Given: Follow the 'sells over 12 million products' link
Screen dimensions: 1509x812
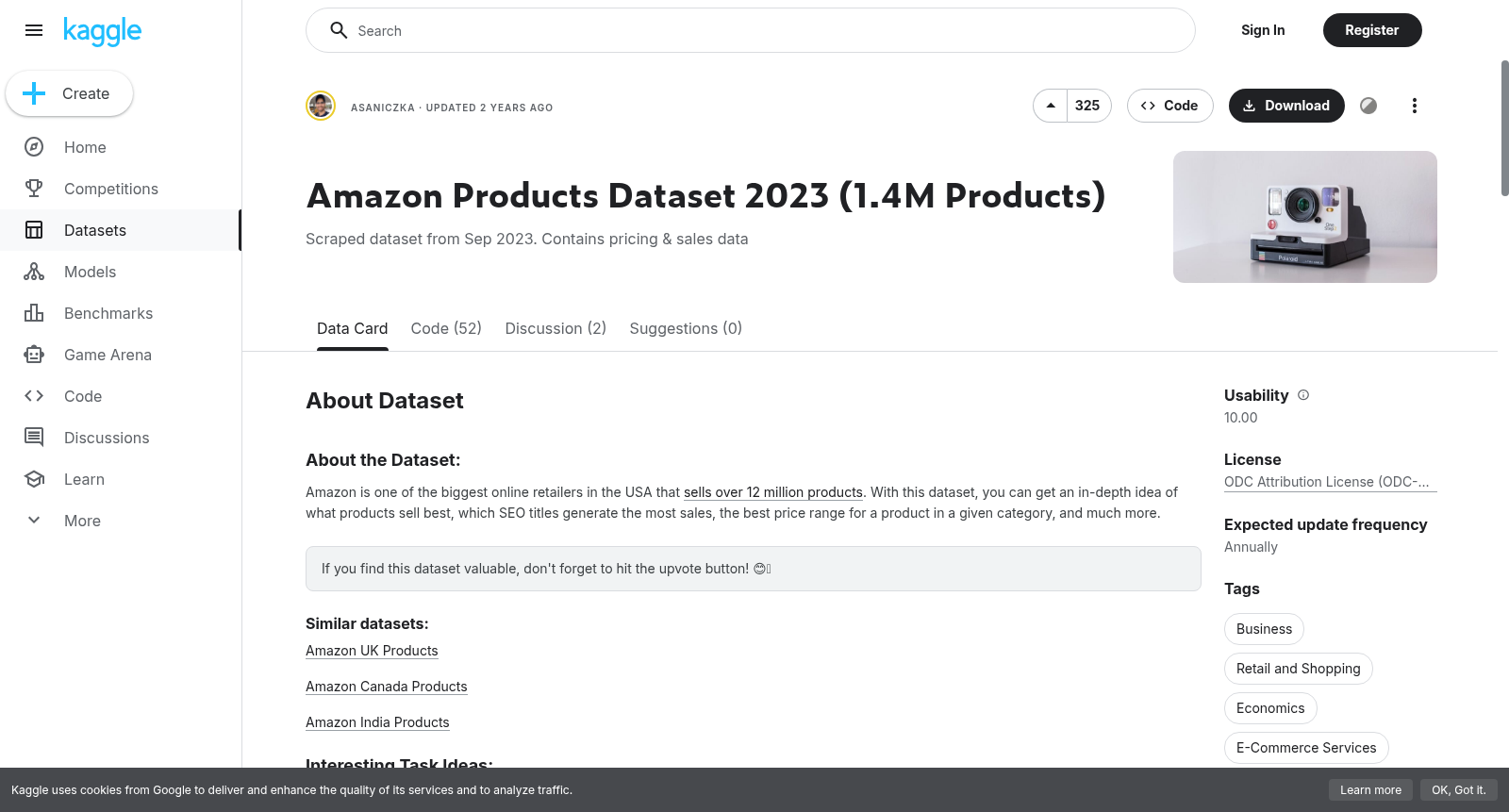Looking at the screenshot, I should point(773,492).
